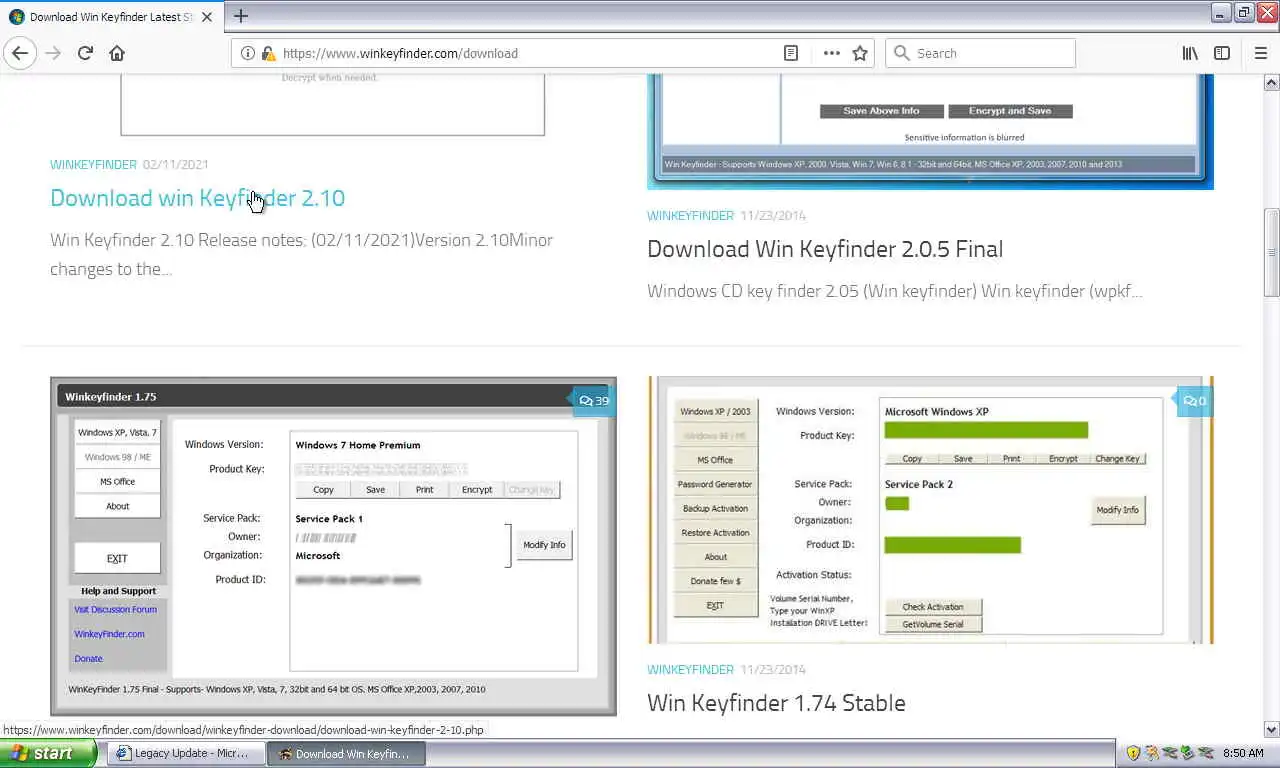Image resolution: width=1280 pixels, height=768 pixels.
Task: Switch to Legacy Update taskbar window
Action: [x=186, y=753]
